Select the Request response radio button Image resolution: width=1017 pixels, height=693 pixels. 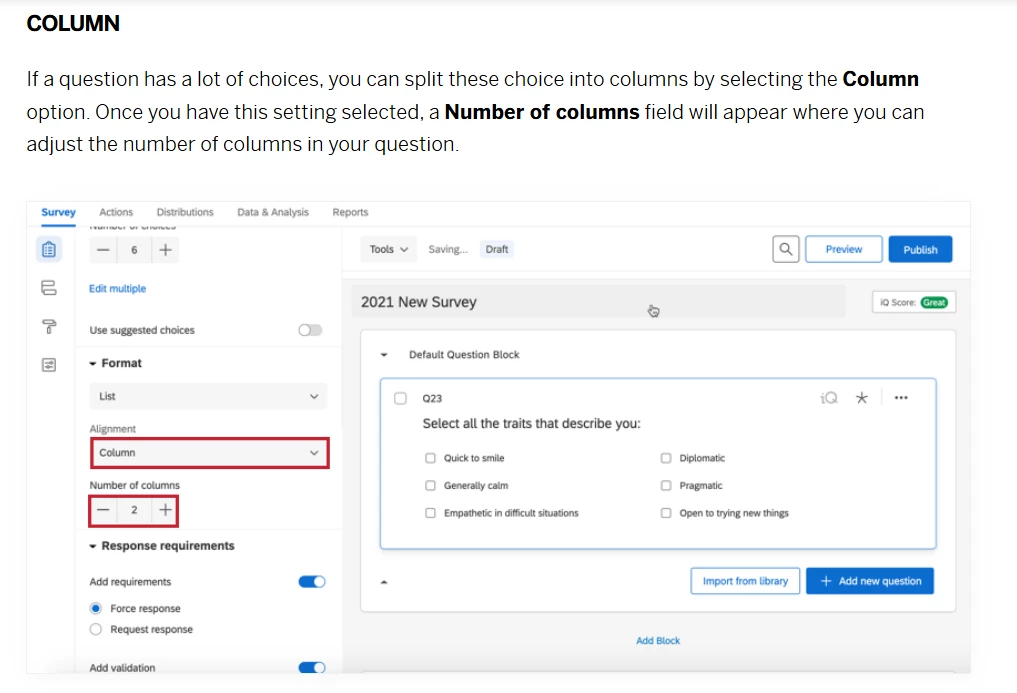(x=96, y=629)
